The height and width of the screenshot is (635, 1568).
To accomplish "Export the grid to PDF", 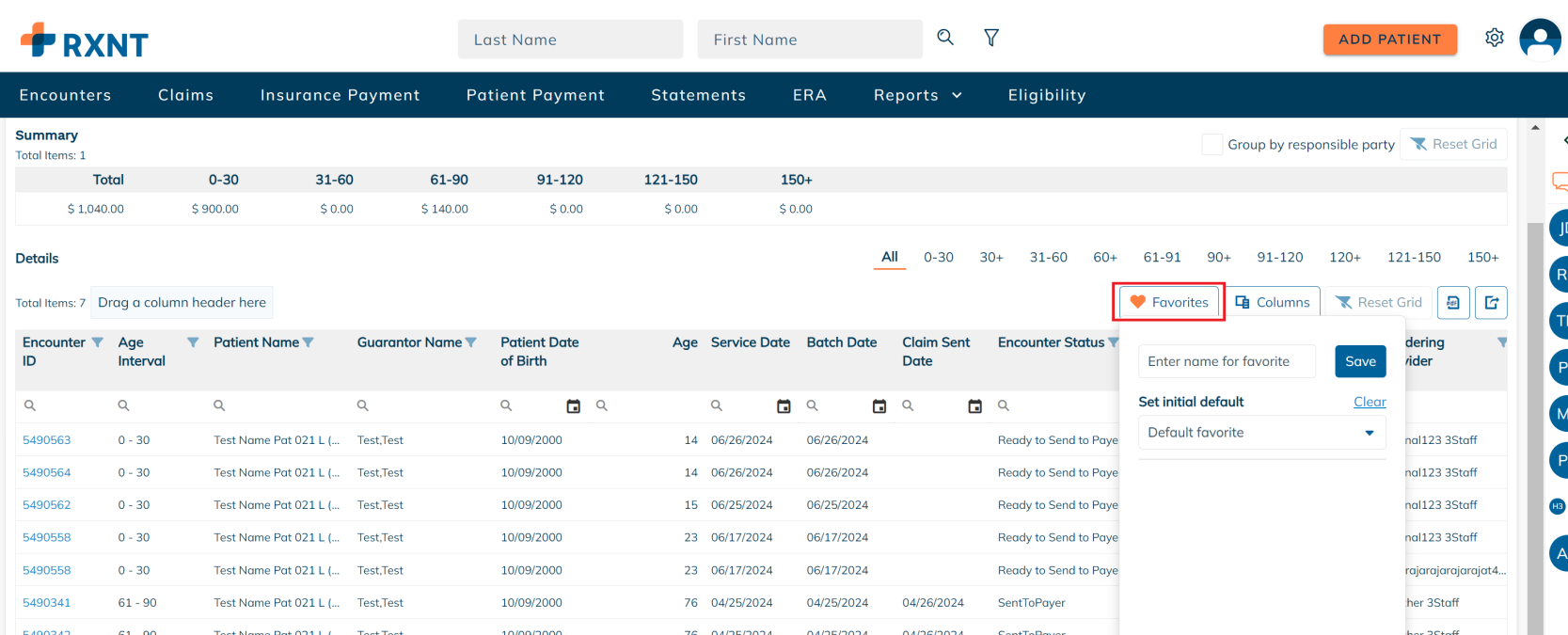I will click(x=1453, y=302).
